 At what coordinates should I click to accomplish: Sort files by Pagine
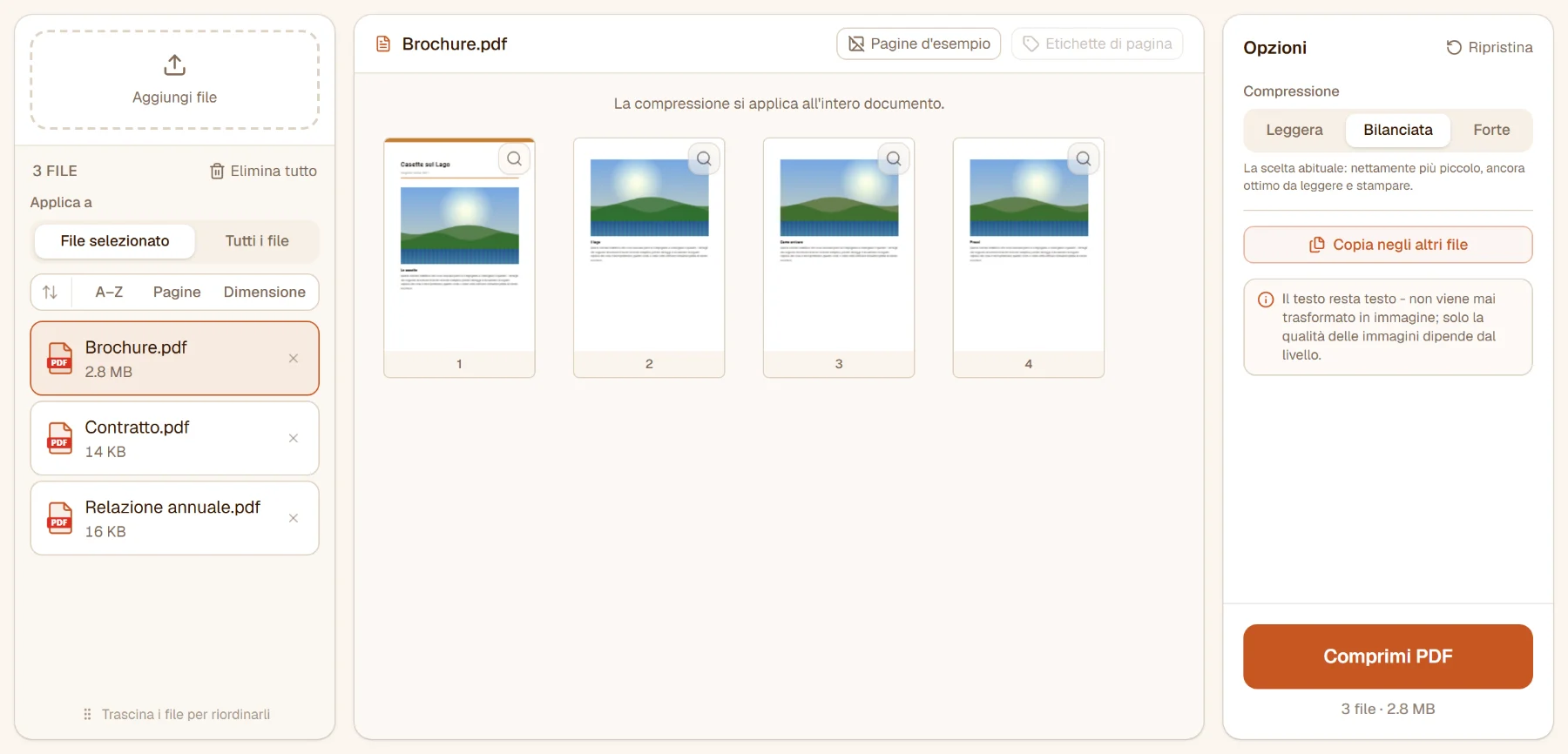click(x=177, y=293)
